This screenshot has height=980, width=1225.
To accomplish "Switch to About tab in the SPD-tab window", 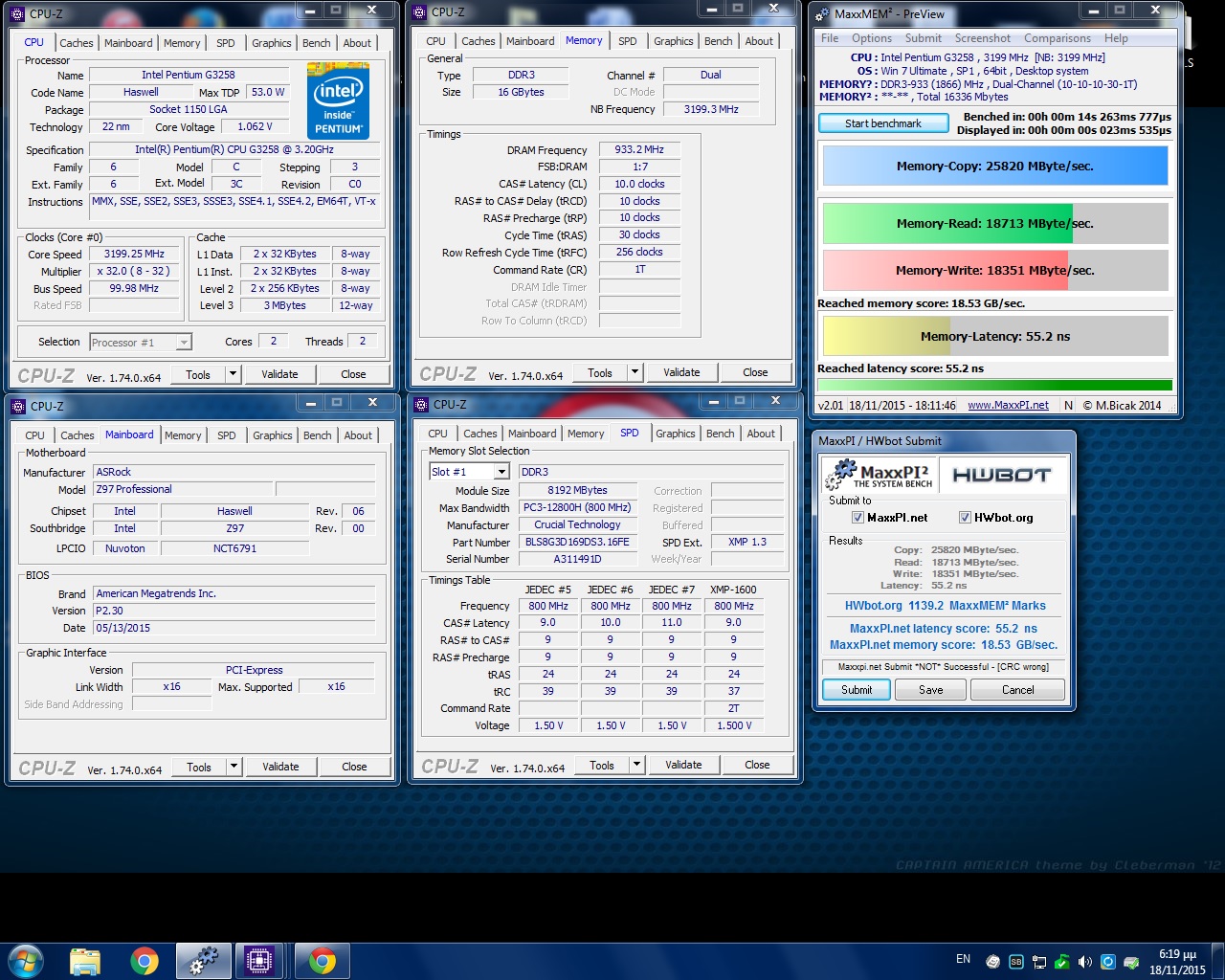I will coord(761,434).
